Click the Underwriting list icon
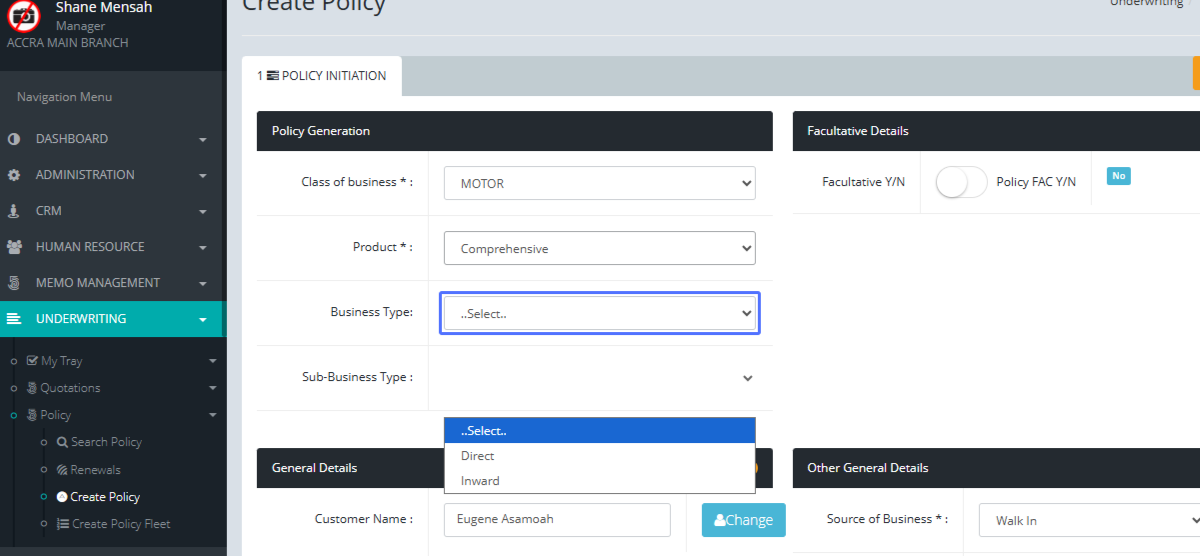 pyautogui.click(x=14, y=319)
